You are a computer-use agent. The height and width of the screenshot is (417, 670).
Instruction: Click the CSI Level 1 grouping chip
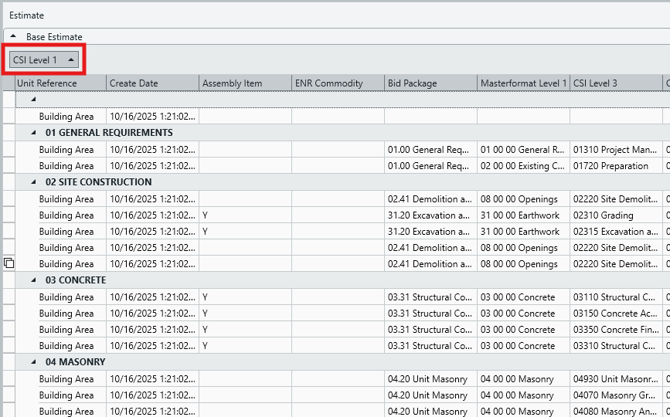pos(43,60)
